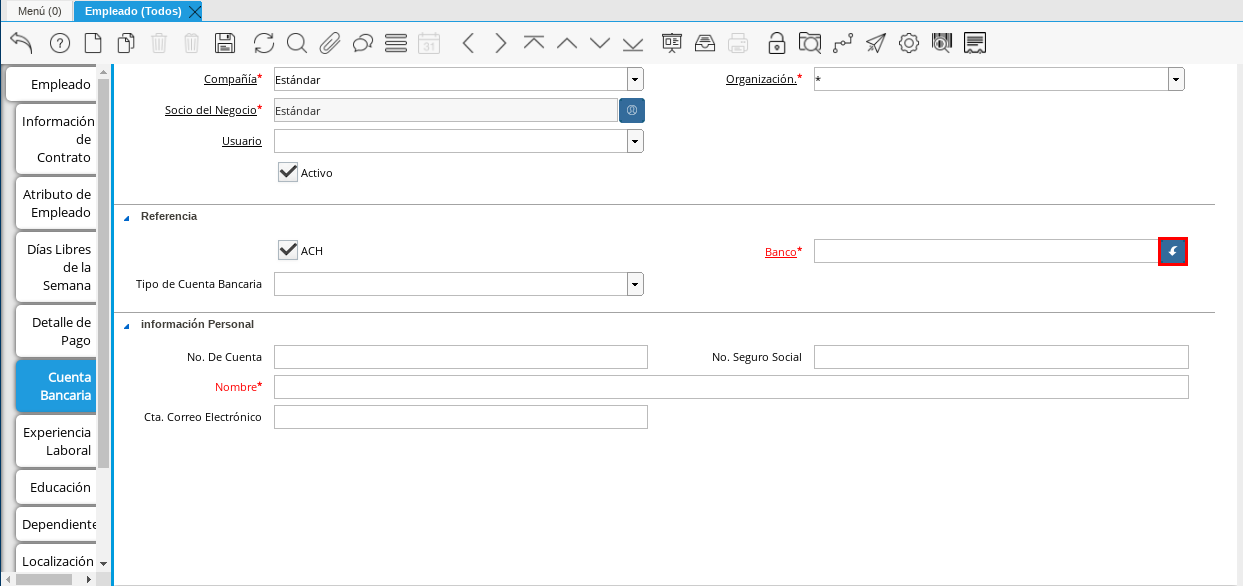Open the Usuario dropdown arrow

click(x=635, y=142)
